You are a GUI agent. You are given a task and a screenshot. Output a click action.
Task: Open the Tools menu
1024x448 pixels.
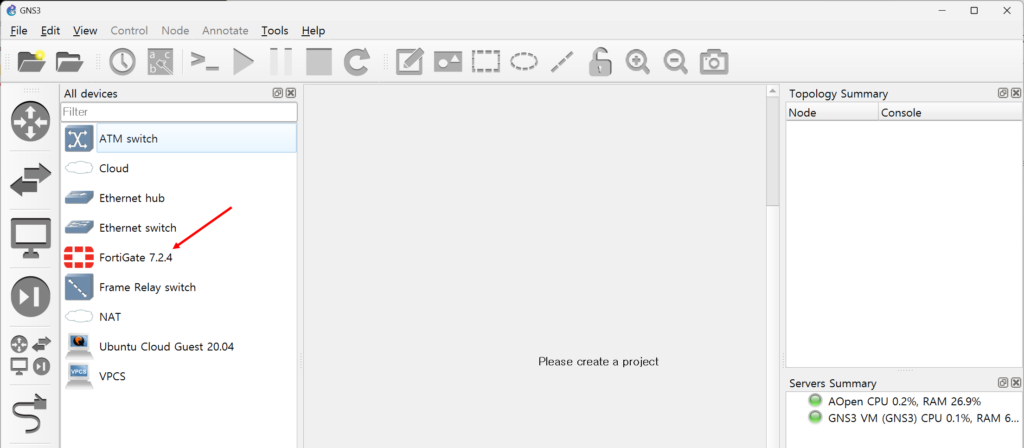275,31
